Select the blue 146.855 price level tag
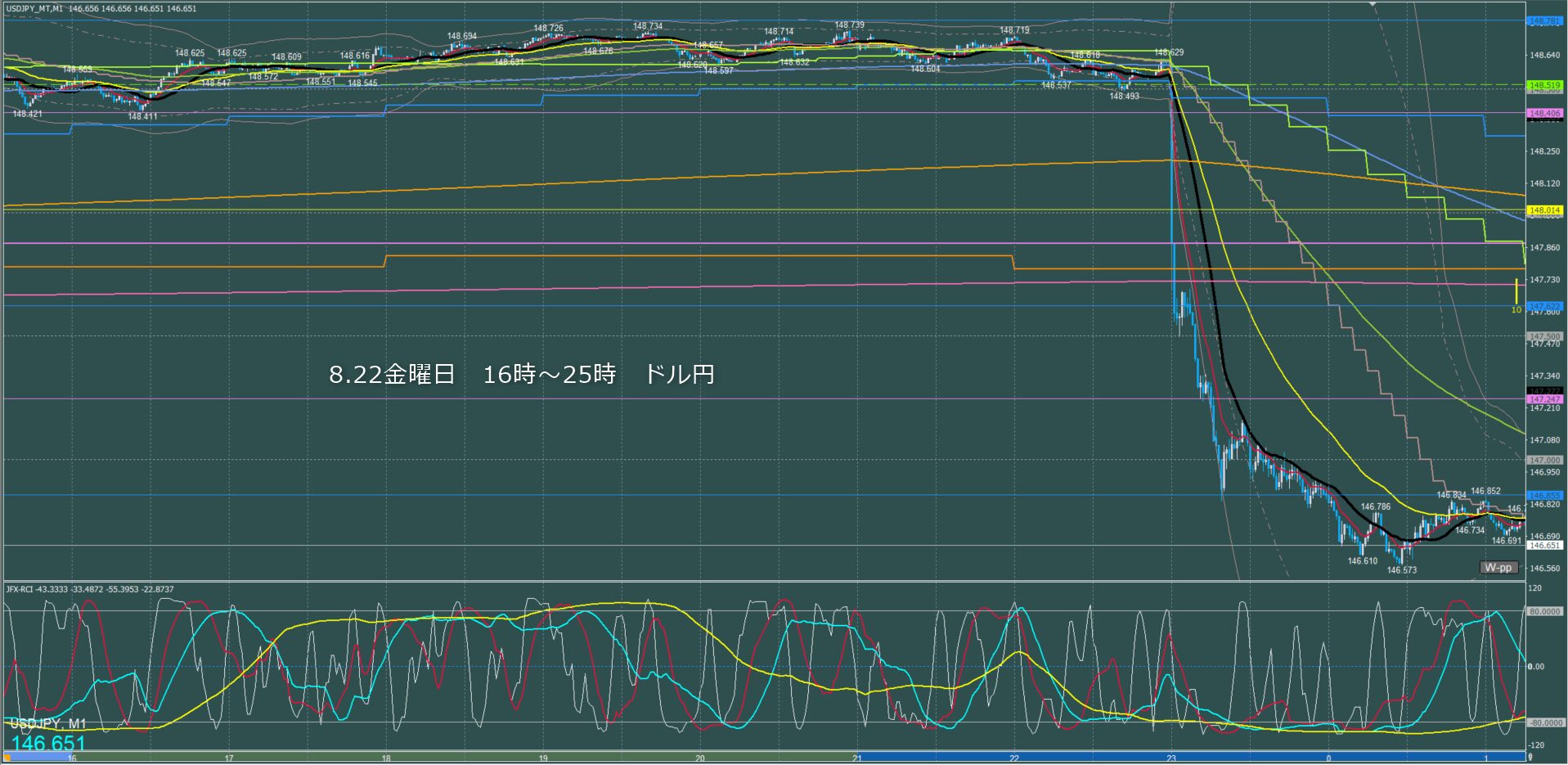The height and width of the screenshot is (765, 1568). point(1544,495)
